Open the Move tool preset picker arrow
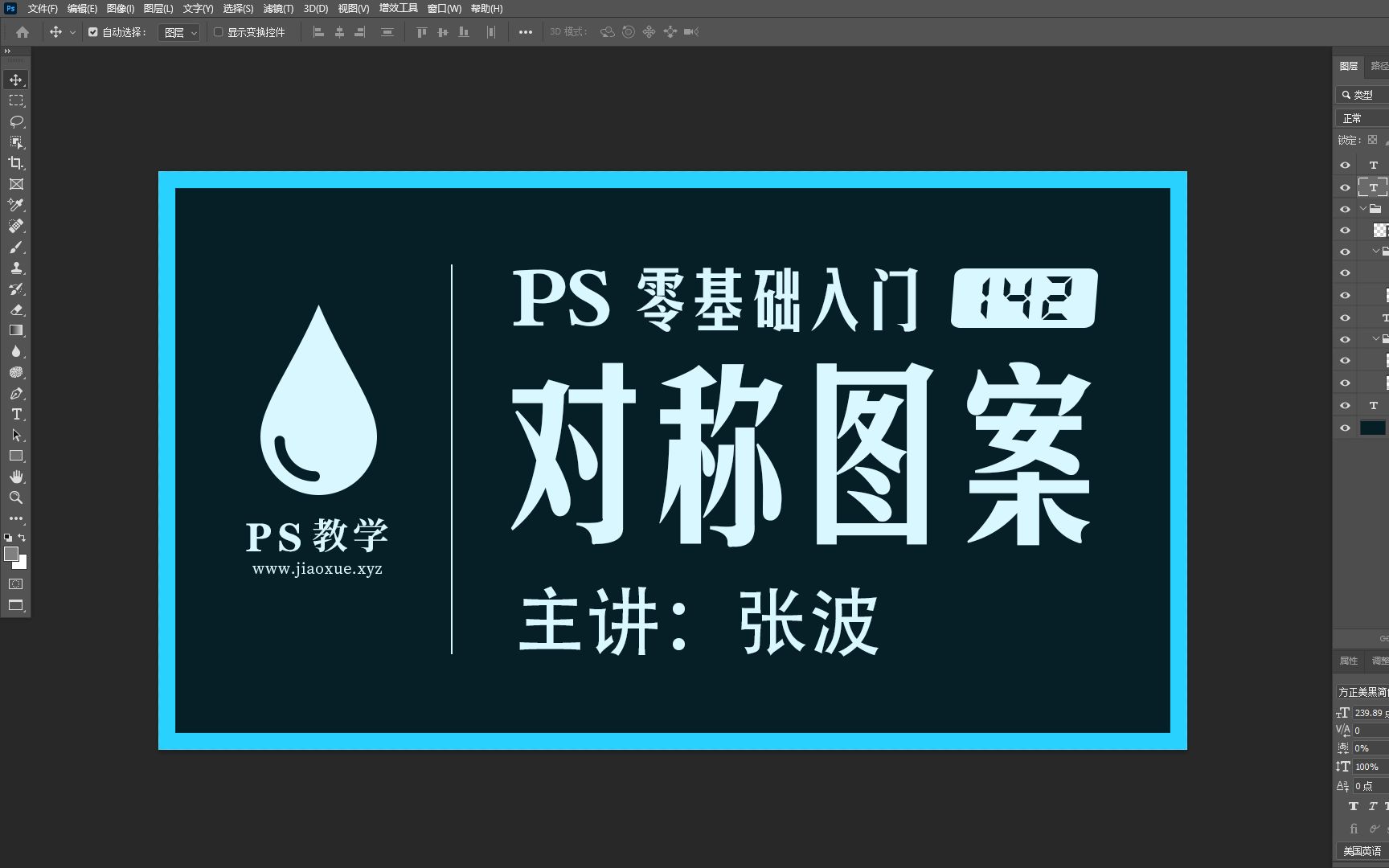 click(73, 32)
